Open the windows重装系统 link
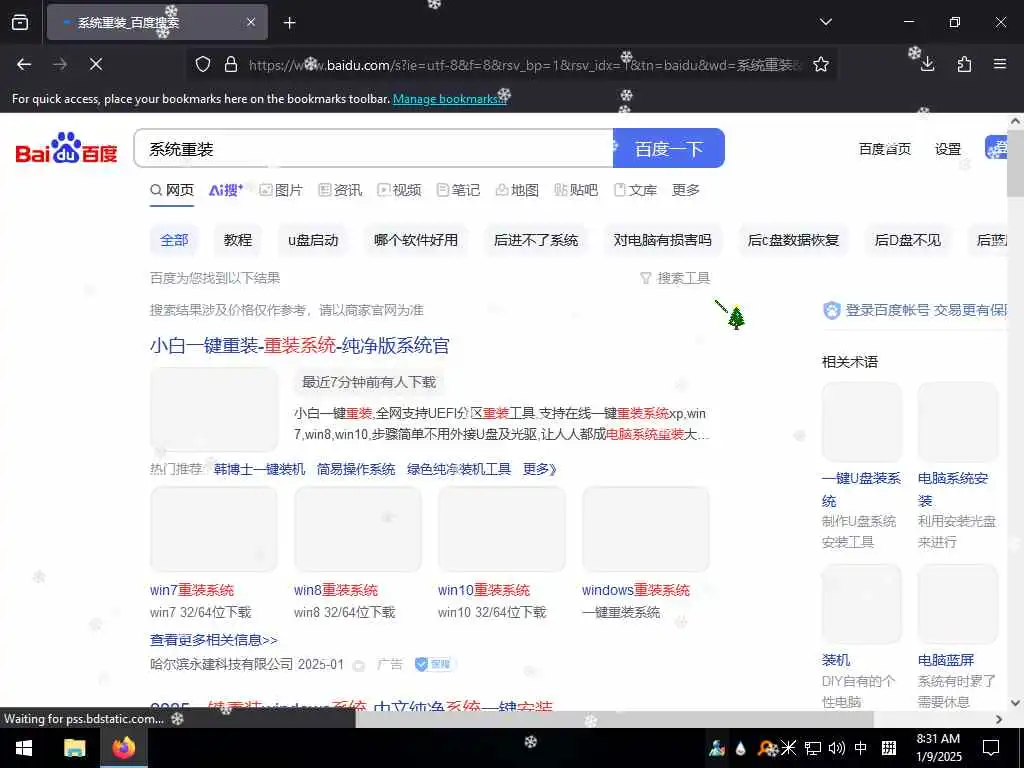Viewport: 1024px width, 768px height. 635,590
